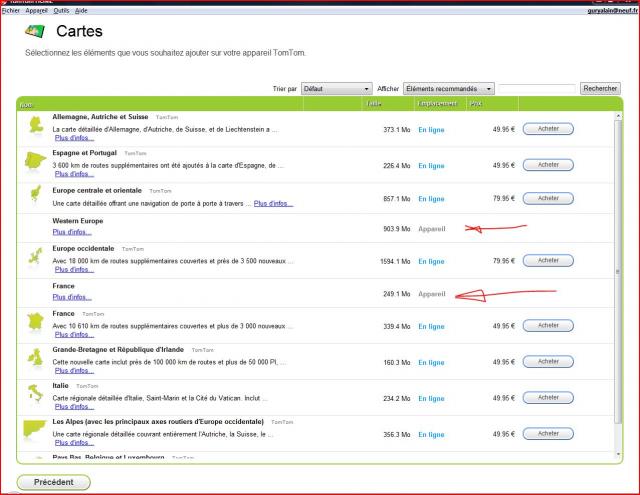This screenshot has height=495, width=640.
Task: Open the Afficher Éléments recommandés dropdown
Action: [x=449, y=89]
